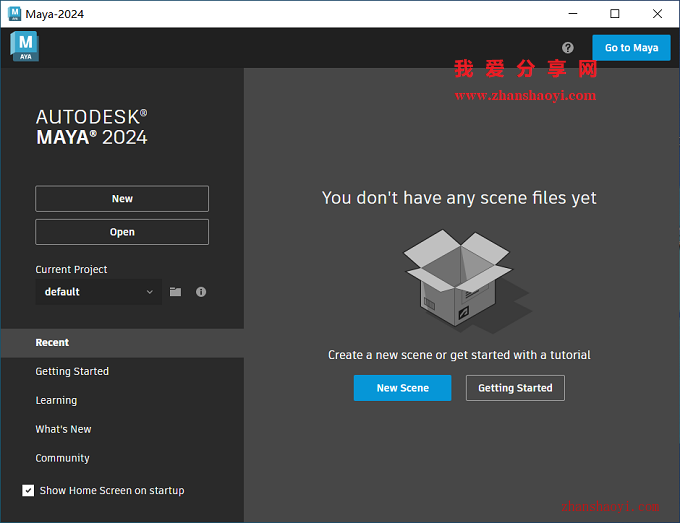Show project info via info icon
The image size is (680, 523).
point(201,292)
